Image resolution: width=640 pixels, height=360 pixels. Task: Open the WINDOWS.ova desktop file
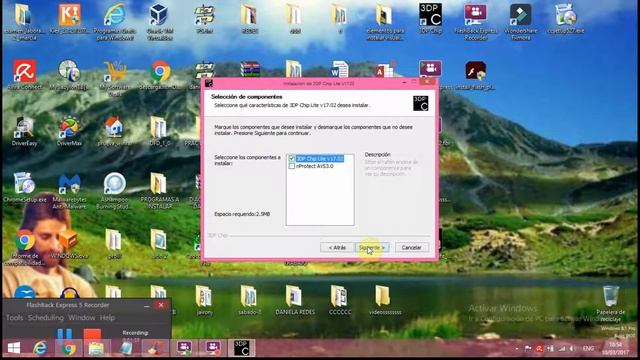click(x=69, y=244)
